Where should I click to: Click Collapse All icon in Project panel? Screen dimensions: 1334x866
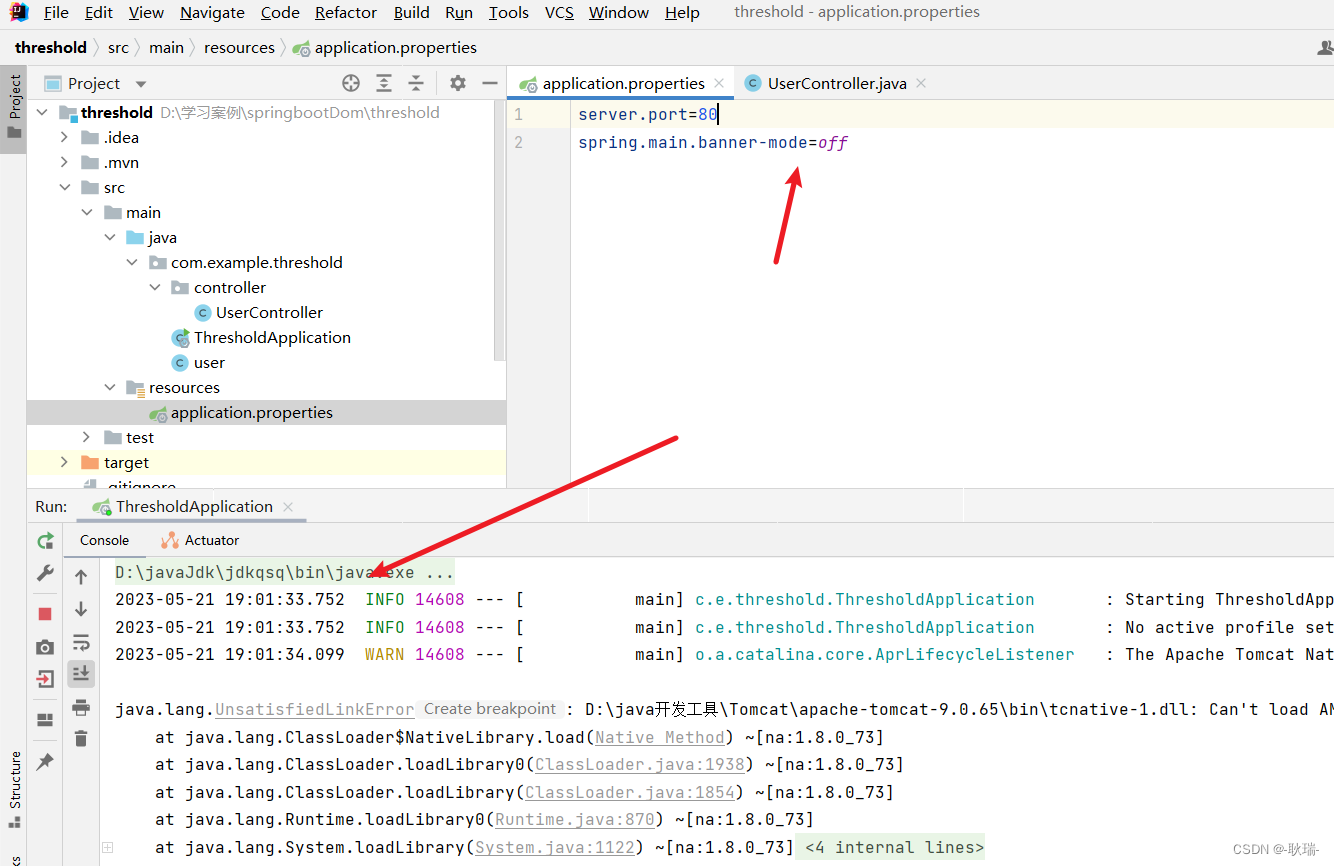coord(416,83)
